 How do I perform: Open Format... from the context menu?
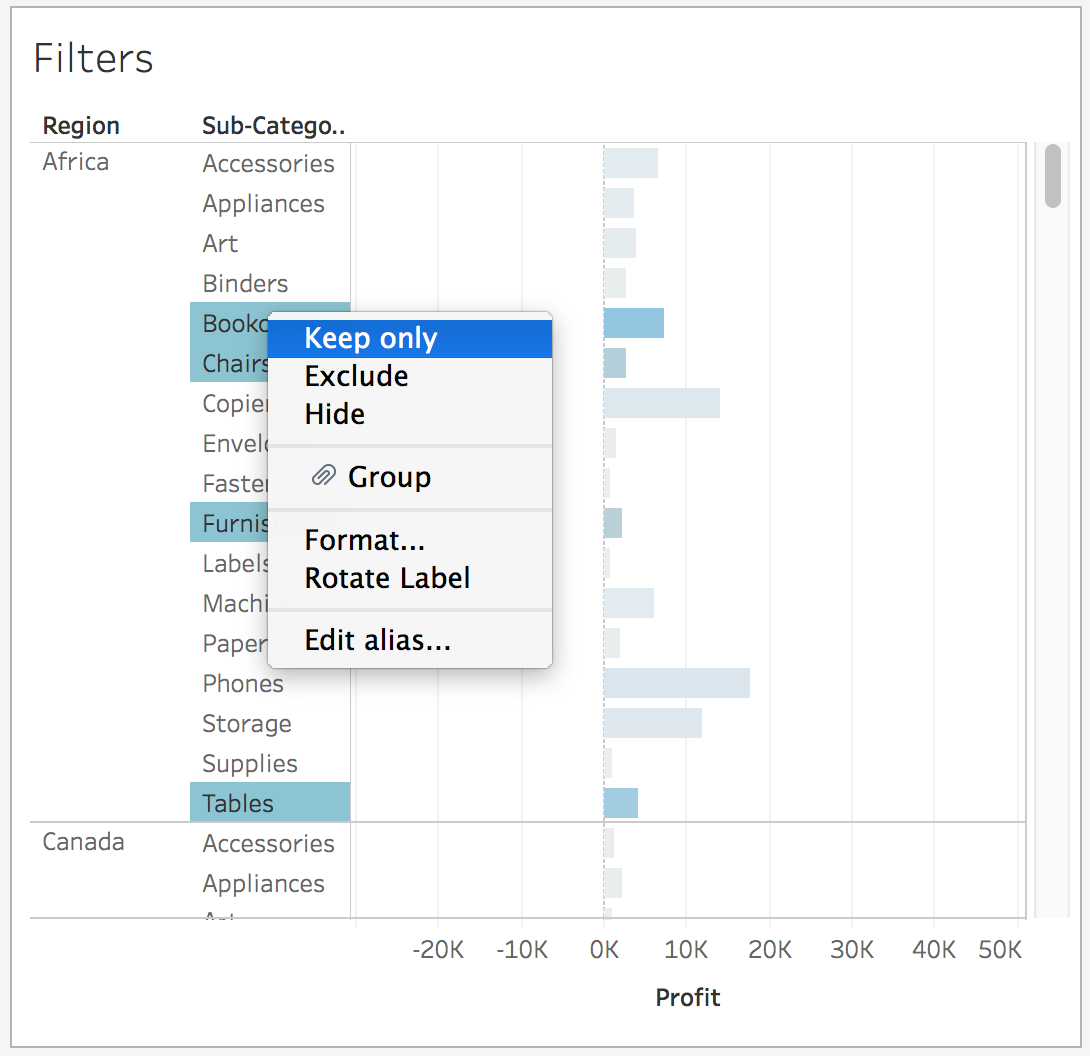[364, 541]
